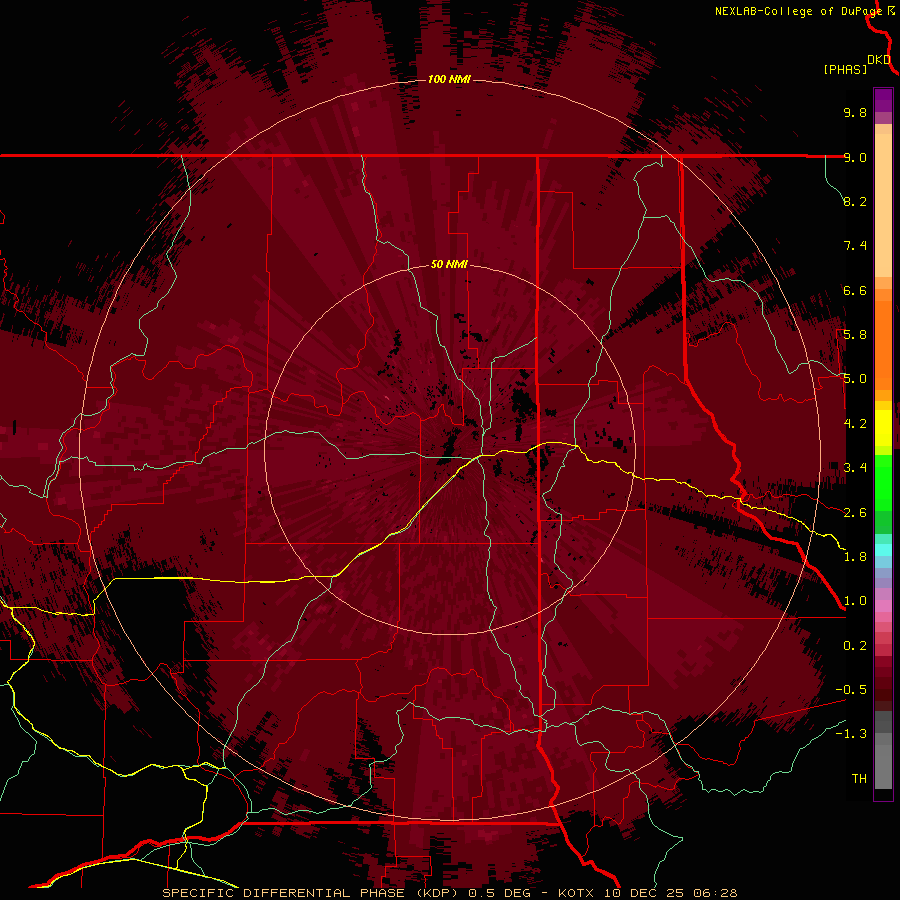Click the 4.2 scale value
This screenshot has height=900, width=900.
(x=855, y=424)
